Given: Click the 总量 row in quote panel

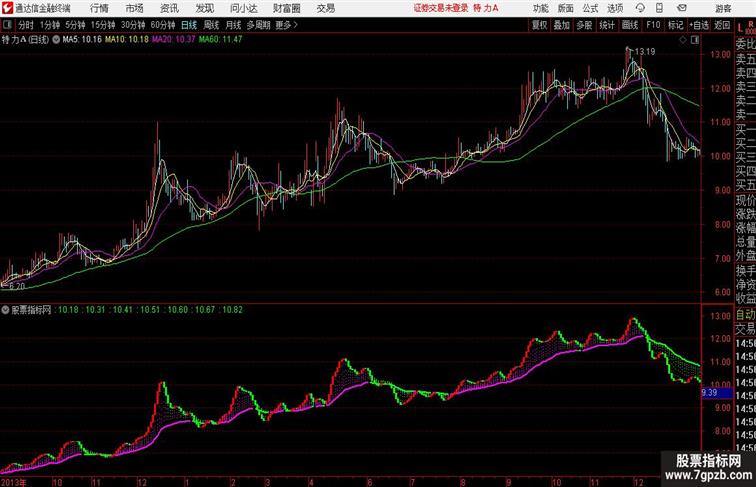Looking at the screenshot, I should [745, 242].
